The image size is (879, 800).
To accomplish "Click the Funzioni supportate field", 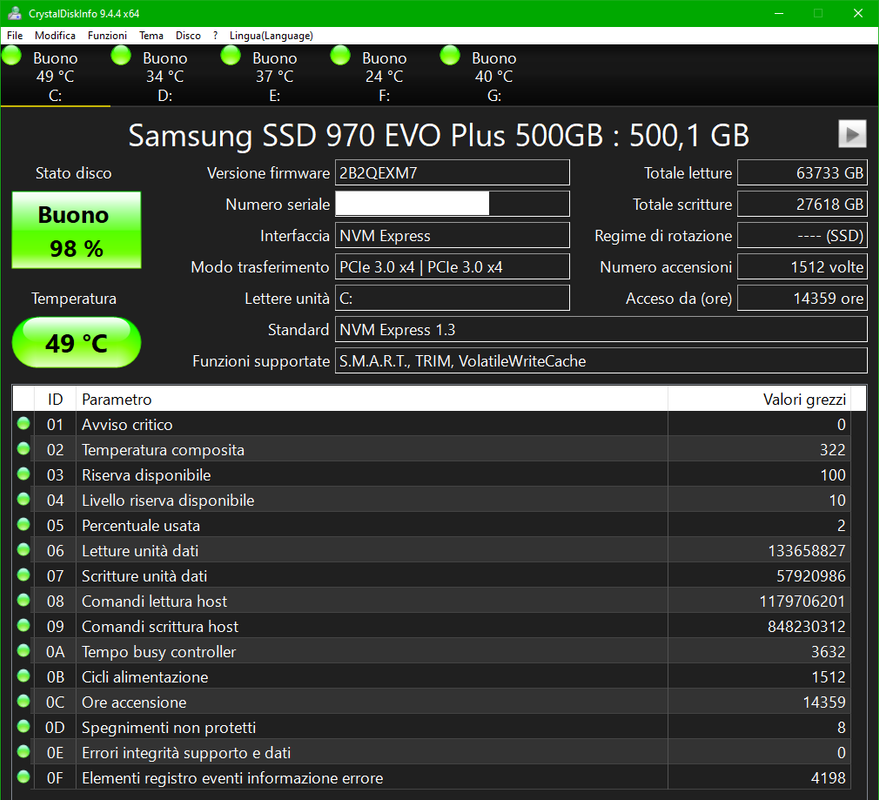I will pos(601,361).
